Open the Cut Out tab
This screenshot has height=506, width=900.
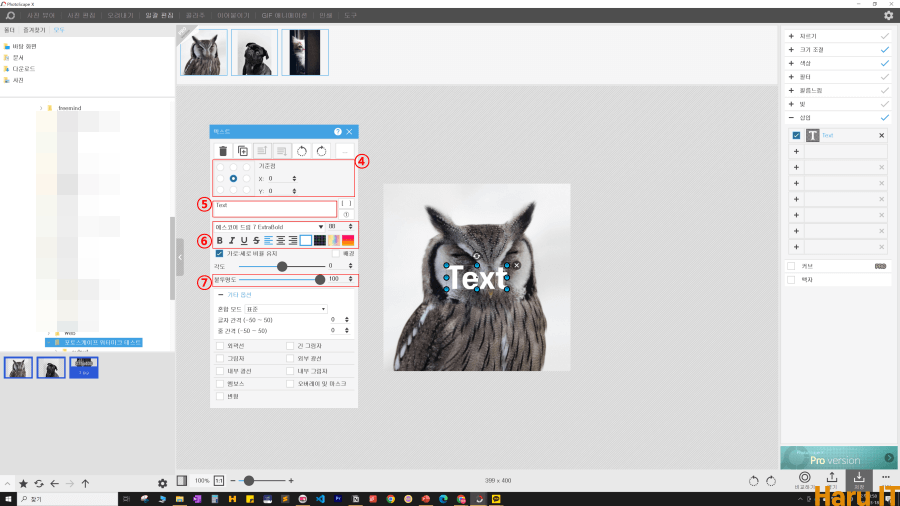pyautogui.click(x=120, y=15)
